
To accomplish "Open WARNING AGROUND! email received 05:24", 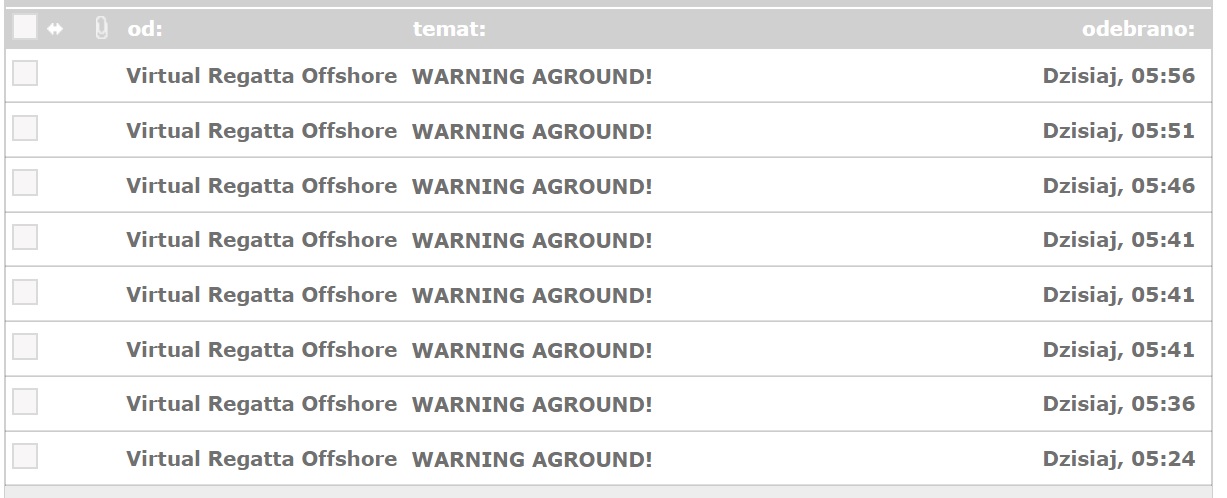I will tap(532, 460).
